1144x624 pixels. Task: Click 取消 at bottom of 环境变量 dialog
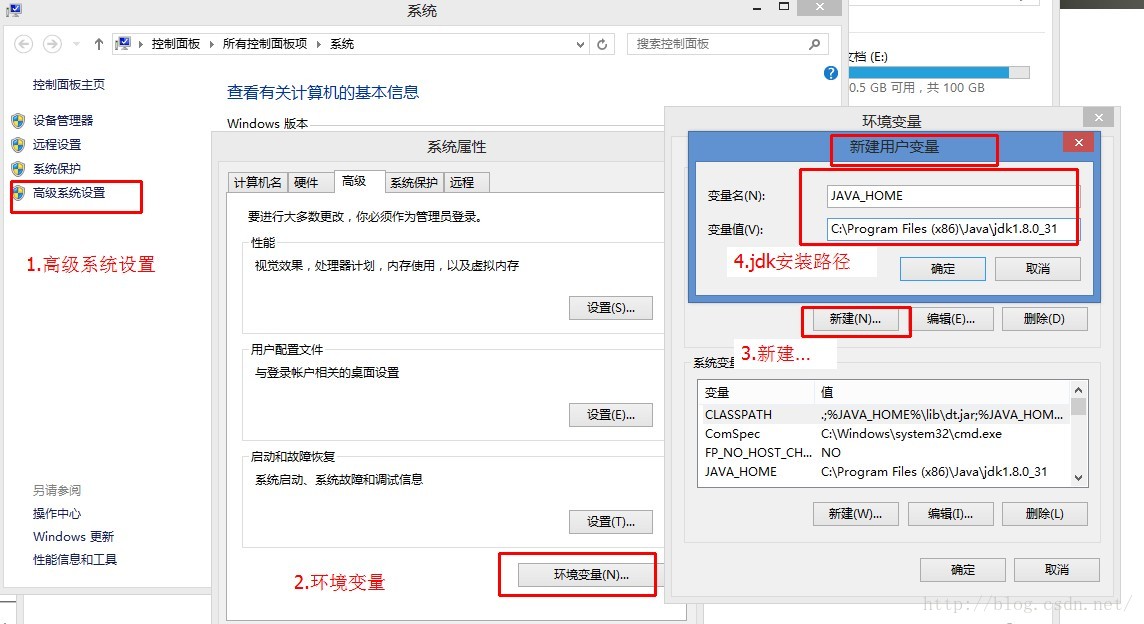(x=1056, y=570)
